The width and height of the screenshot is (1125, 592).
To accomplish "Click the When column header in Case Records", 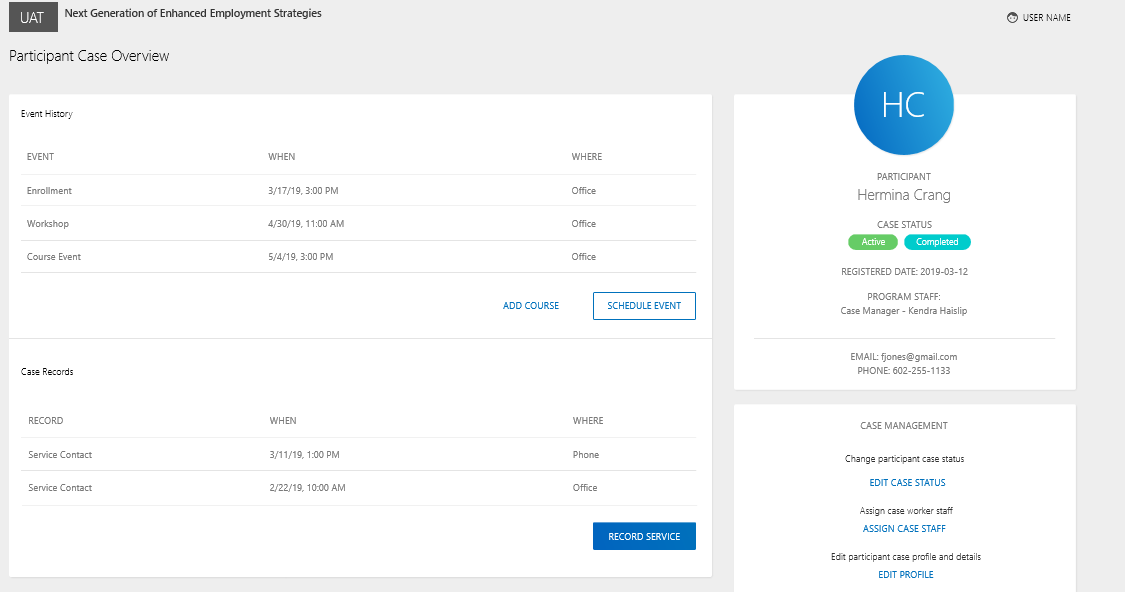I will coord(283,421).
